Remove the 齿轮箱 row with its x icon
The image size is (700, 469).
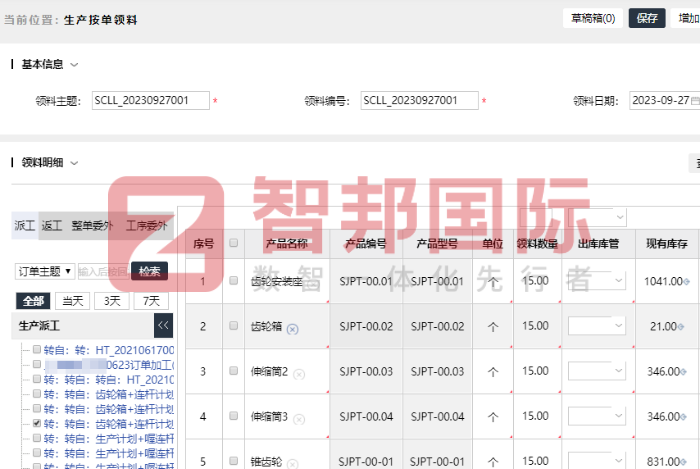coord(292,329)
